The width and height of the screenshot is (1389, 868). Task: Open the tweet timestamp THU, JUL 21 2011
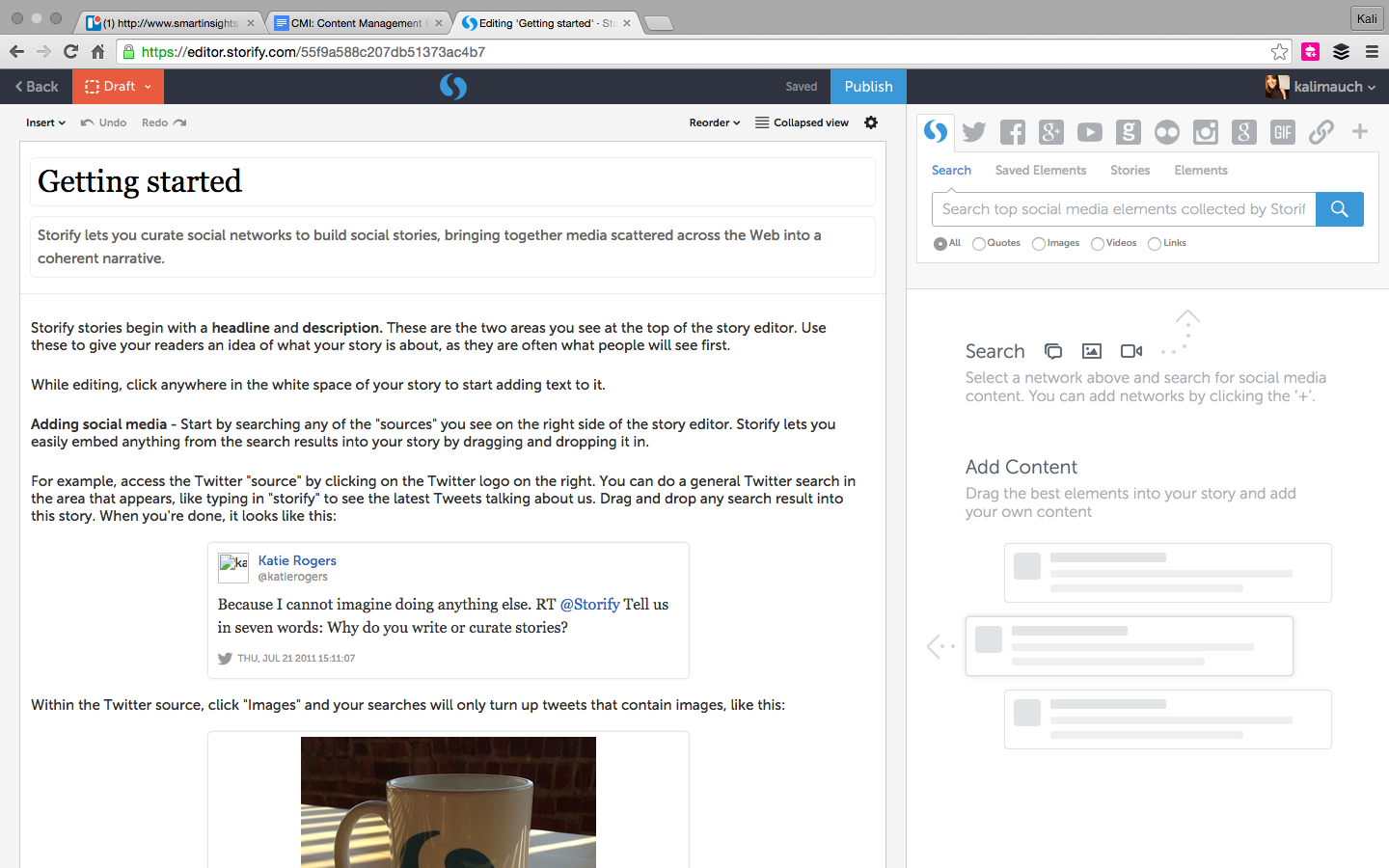[x=296, y=658]
